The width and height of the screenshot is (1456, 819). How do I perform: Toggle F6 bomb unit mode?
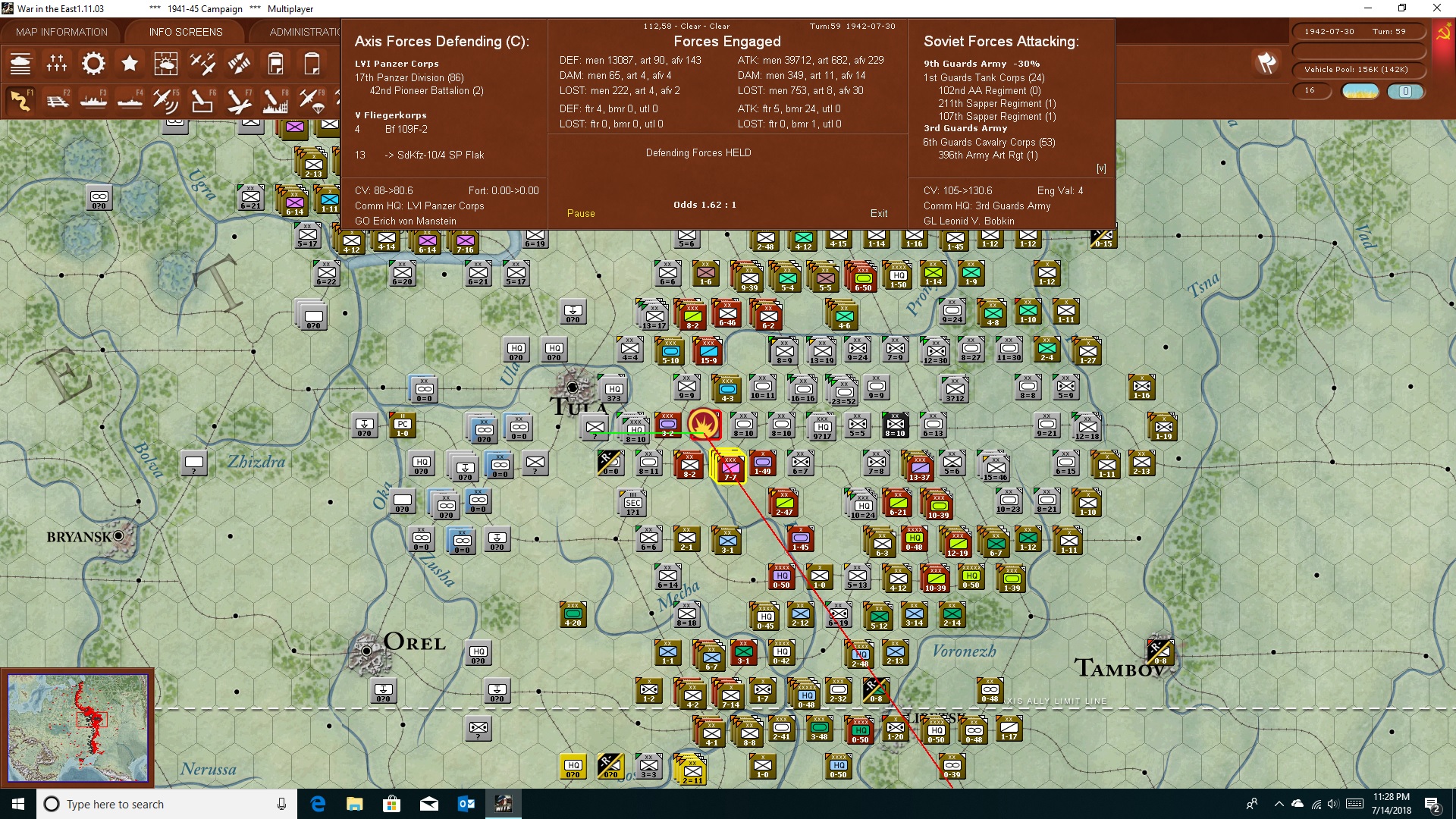click(x=202, y=100)
